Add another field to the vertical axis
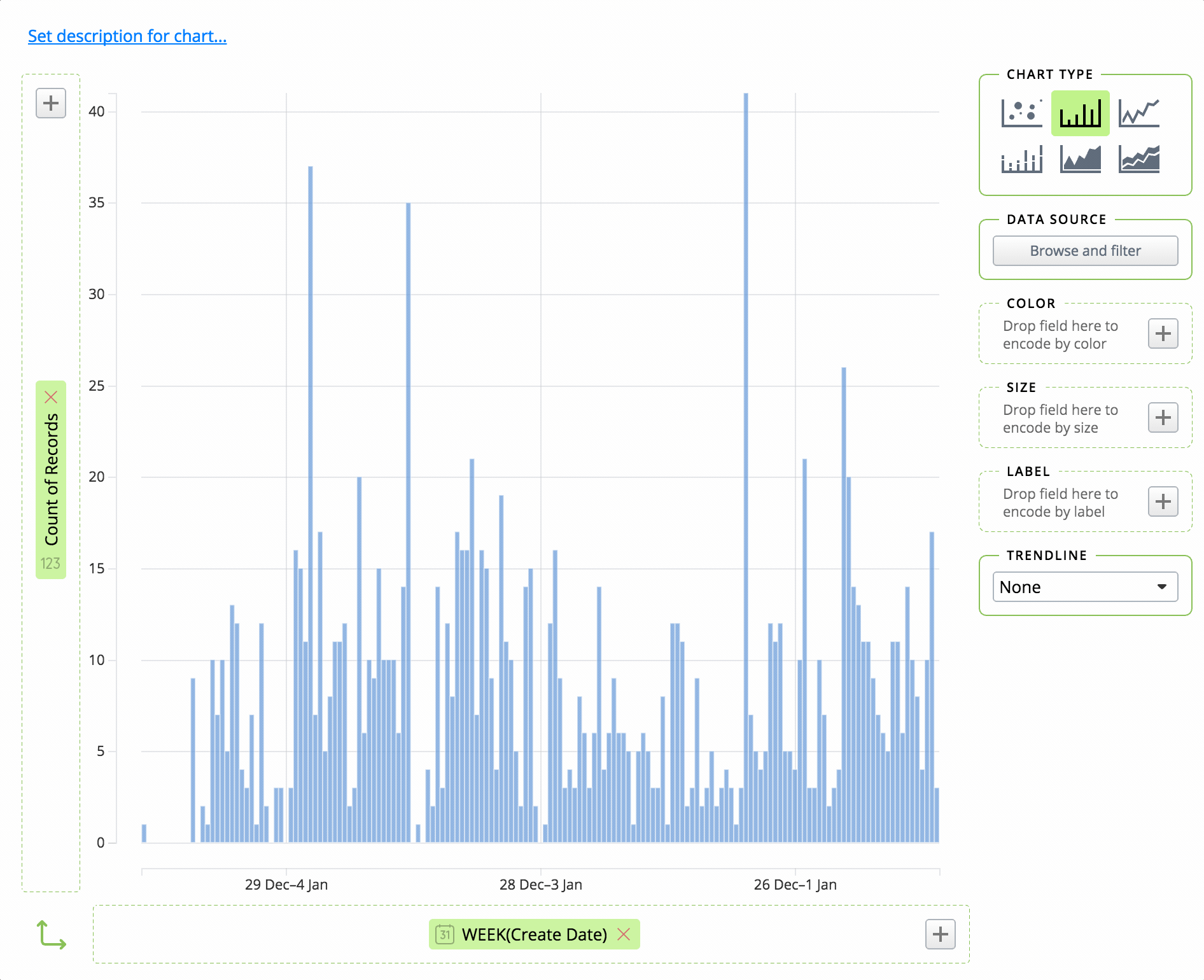The width and height of the screenshot is (1204, 980). click(x=50, y=103)
